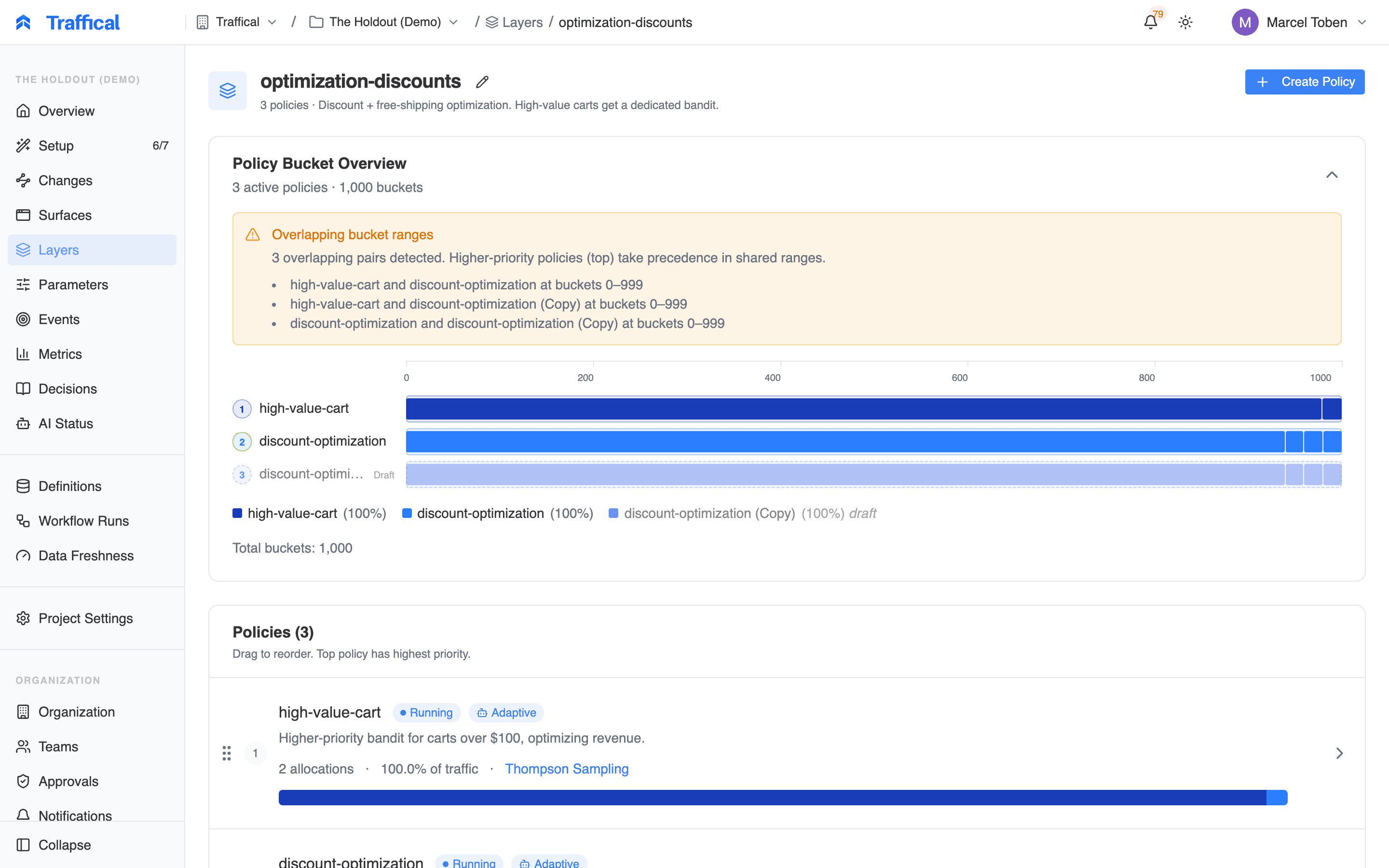Click the pencil edit icon beside optimization-discounts

tap(482, 82)
